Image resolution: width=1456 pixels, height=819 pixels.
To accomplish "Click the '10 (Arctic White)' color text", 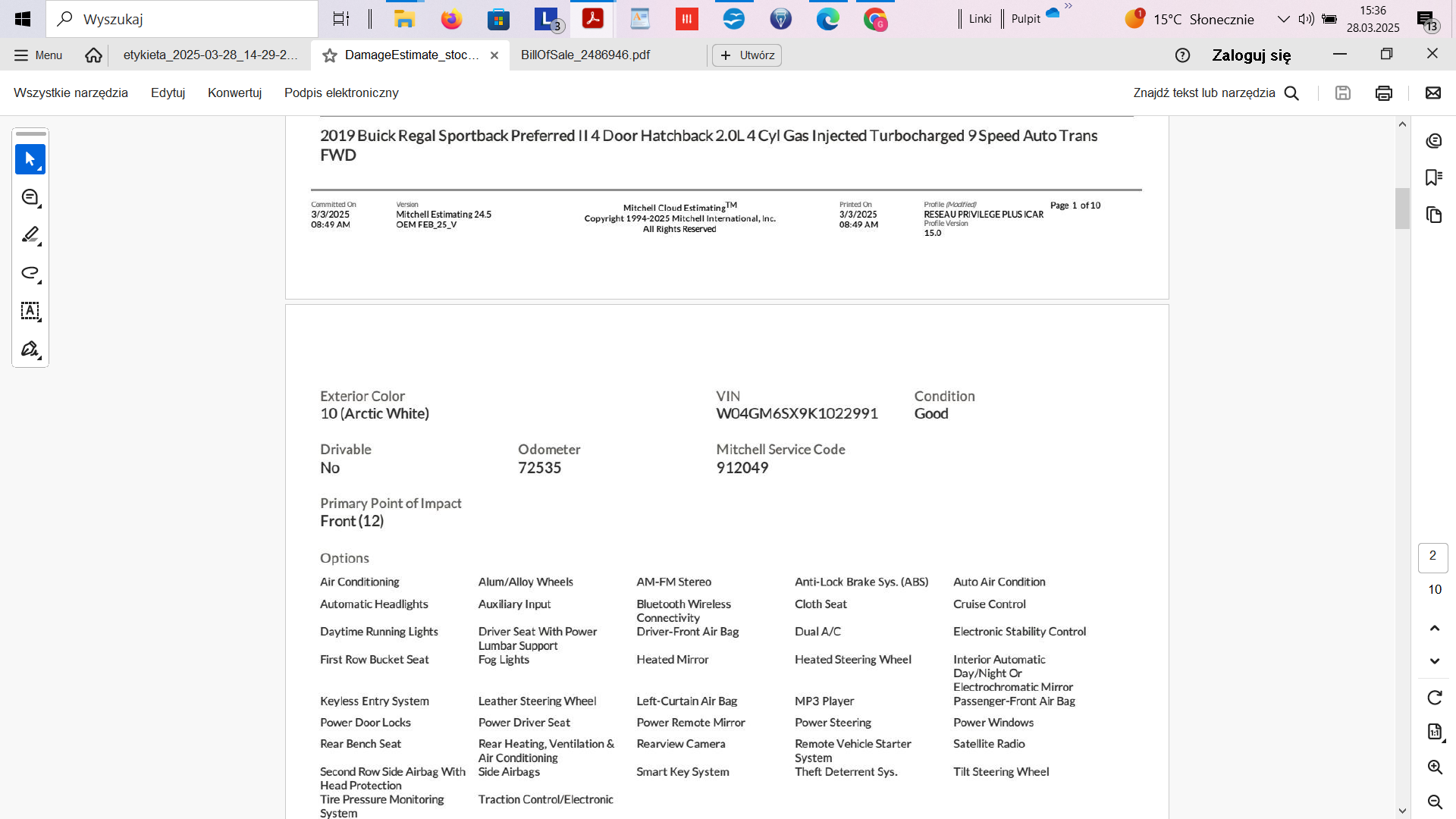I will pos(375,414).
